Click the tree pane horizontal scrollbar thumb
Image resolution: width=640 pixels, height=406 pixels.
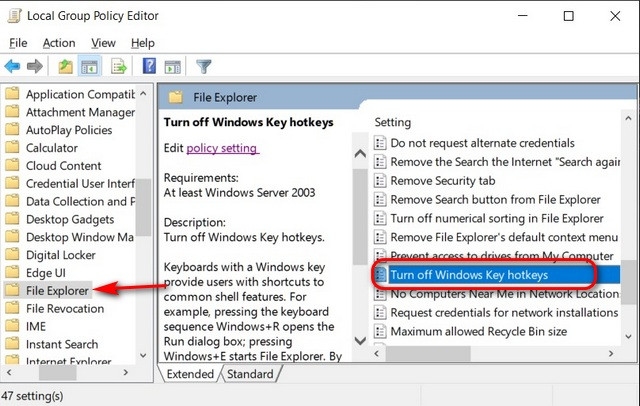[58, 373]
